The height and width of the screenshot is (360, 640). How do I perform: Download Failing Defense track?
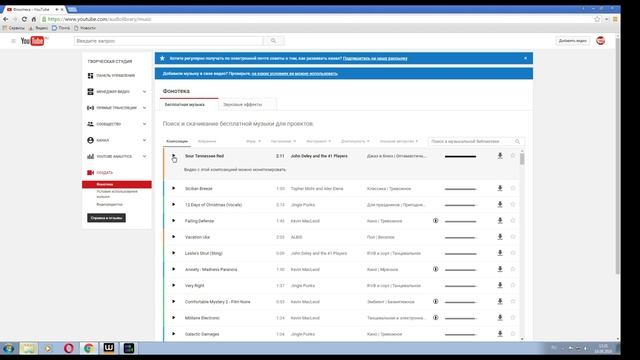[500, 220]
